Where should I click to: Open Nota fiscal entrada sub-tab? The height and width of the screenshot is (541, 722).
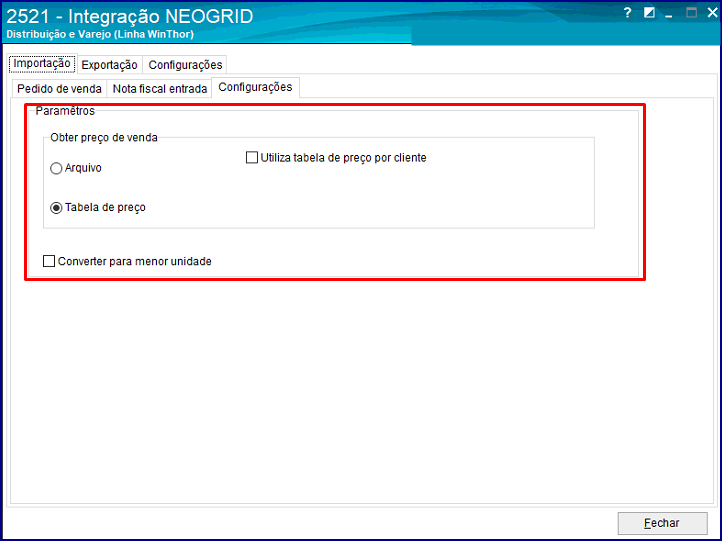[160, 89]
